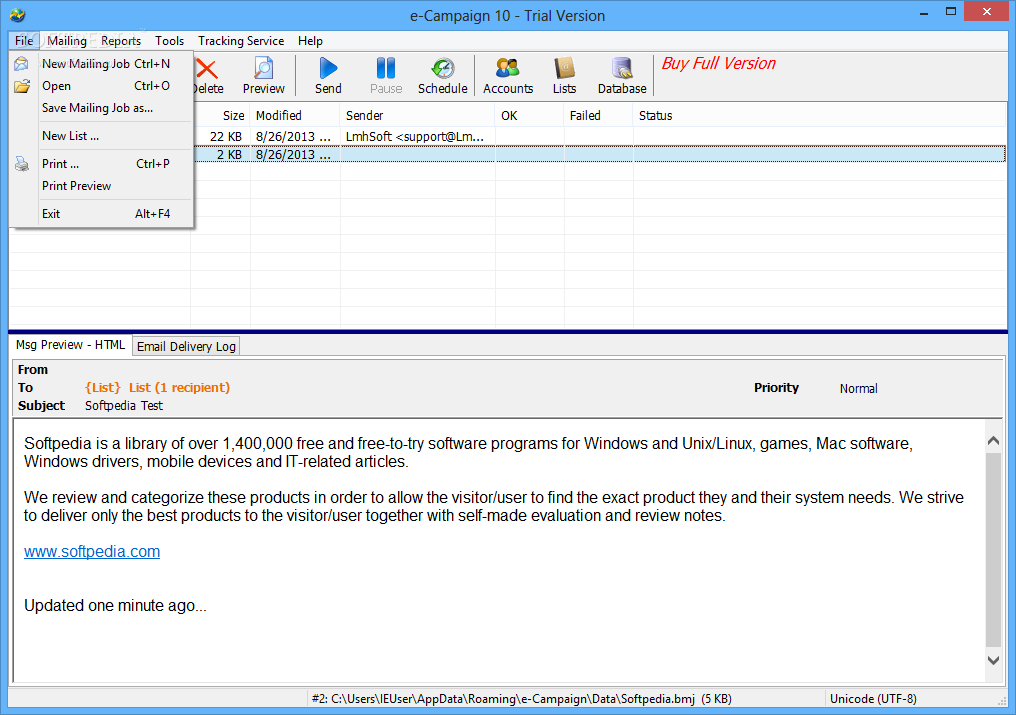
Task: Sort by the Modified column header
Action: pos(295,115)
